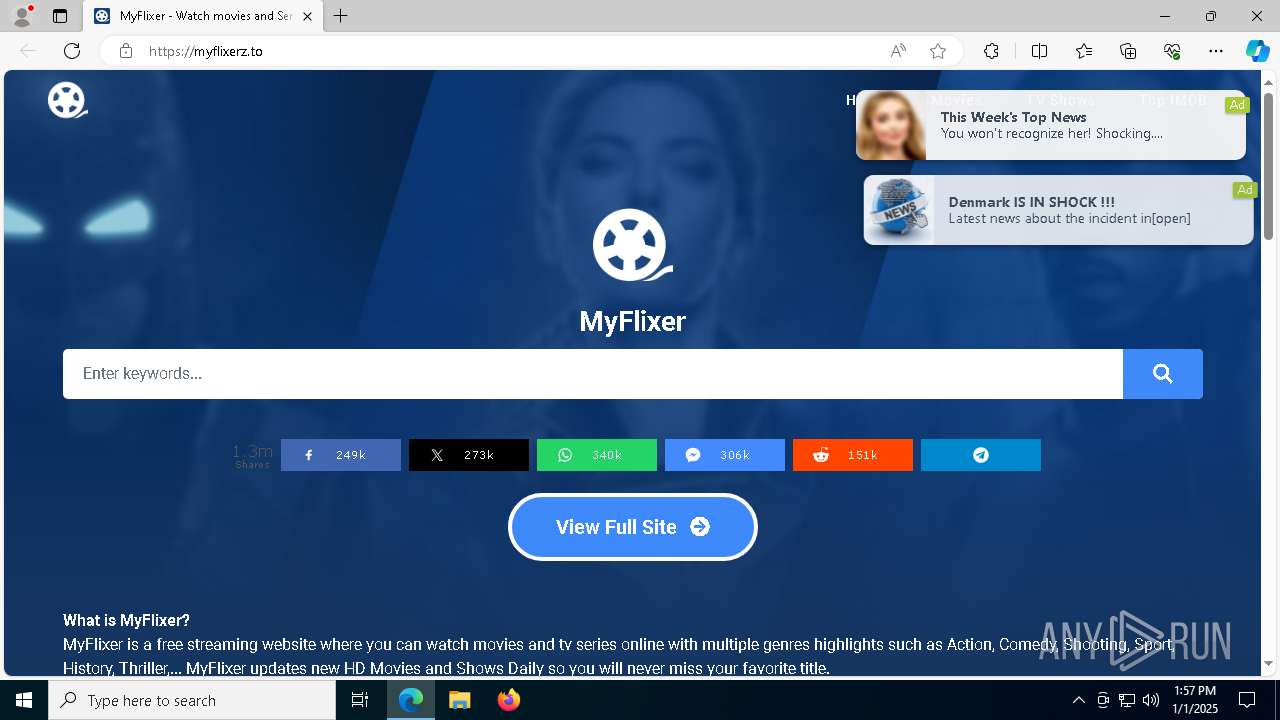Viewport: 1280px width, 720px height.
Task: Open the notification center icon
Action: [1247, 700]
